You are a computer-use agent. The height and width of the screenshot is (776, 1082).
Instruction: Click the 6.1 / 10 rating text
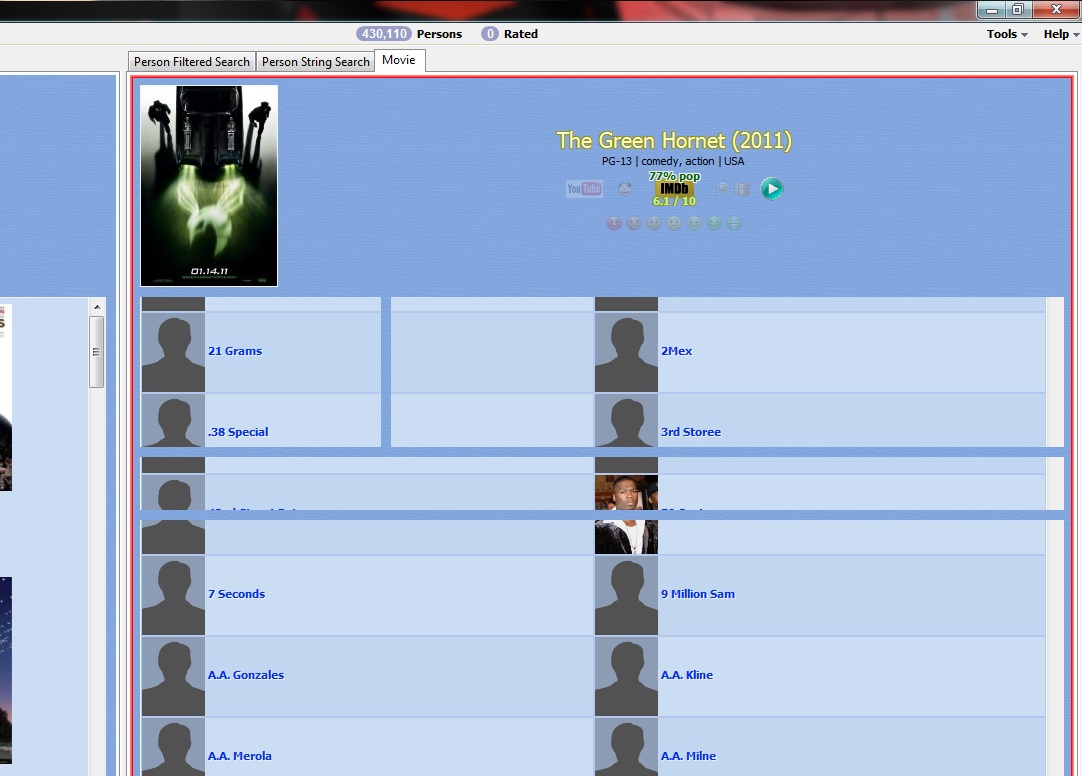coord(674,201)
